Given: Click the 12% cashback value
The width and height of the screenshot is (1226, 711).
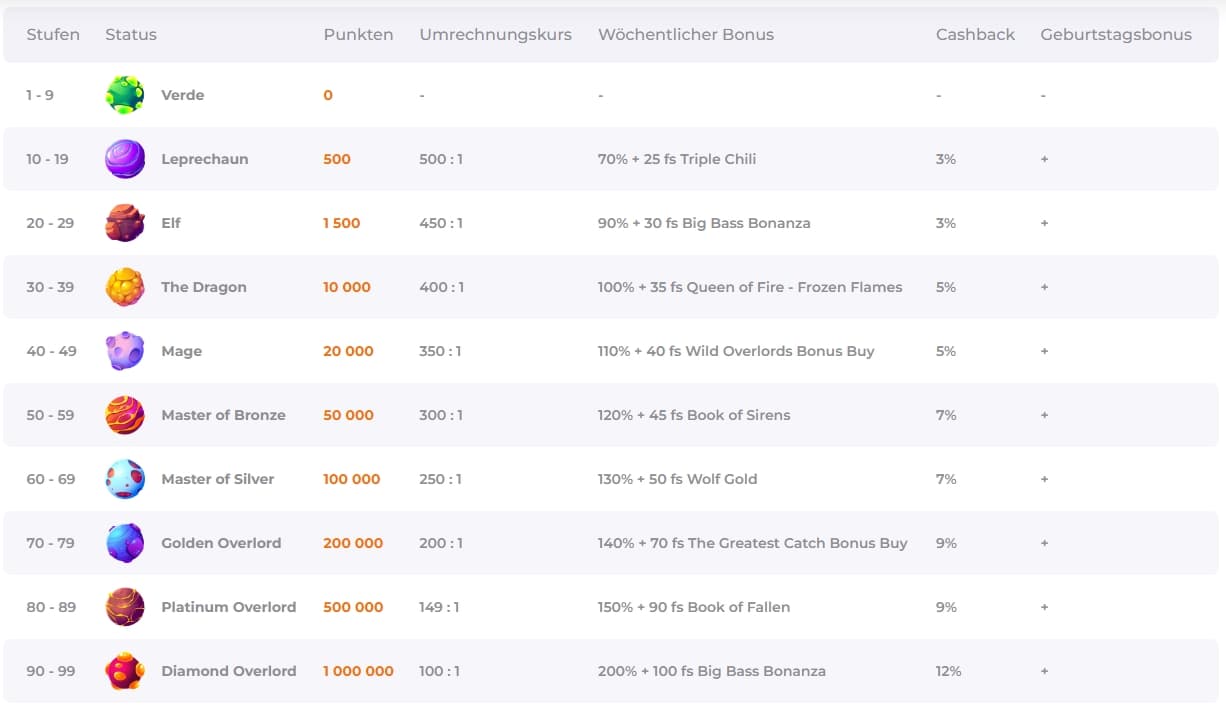Looking at the screenshot, I should (948, 671).
